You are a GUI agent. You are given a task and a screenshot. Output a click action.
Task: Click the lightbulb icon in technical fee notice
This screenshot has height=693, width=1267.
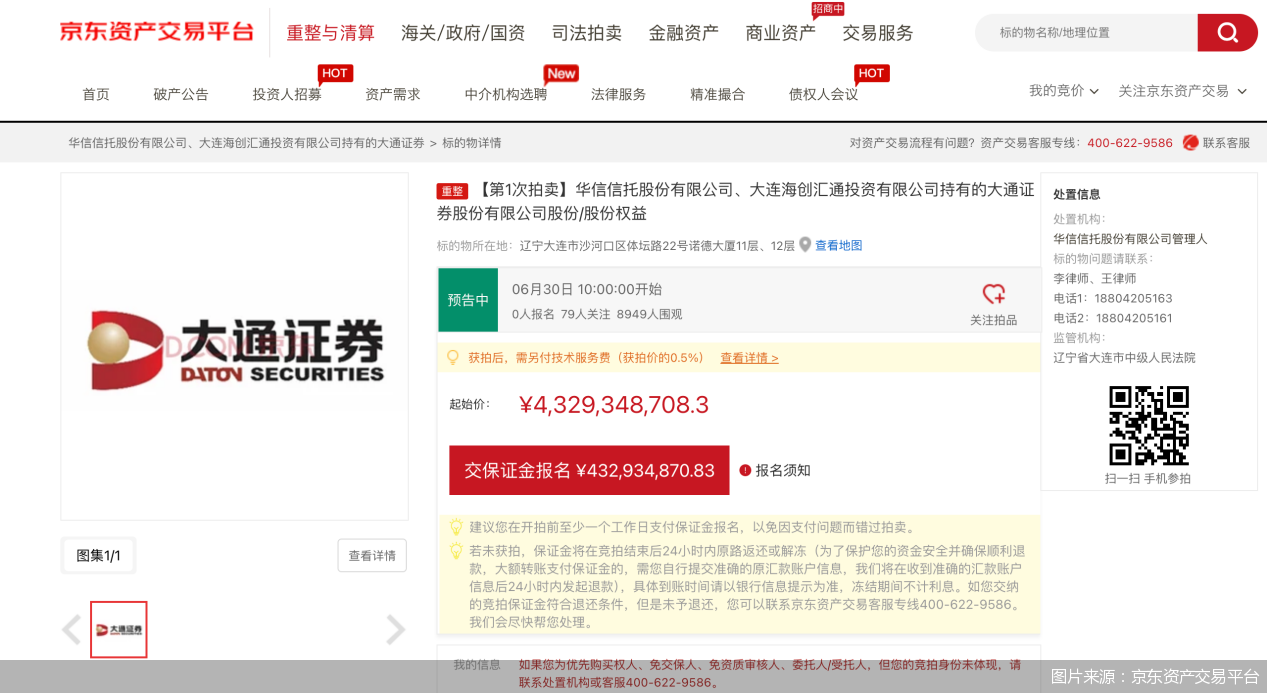point(452,357)
